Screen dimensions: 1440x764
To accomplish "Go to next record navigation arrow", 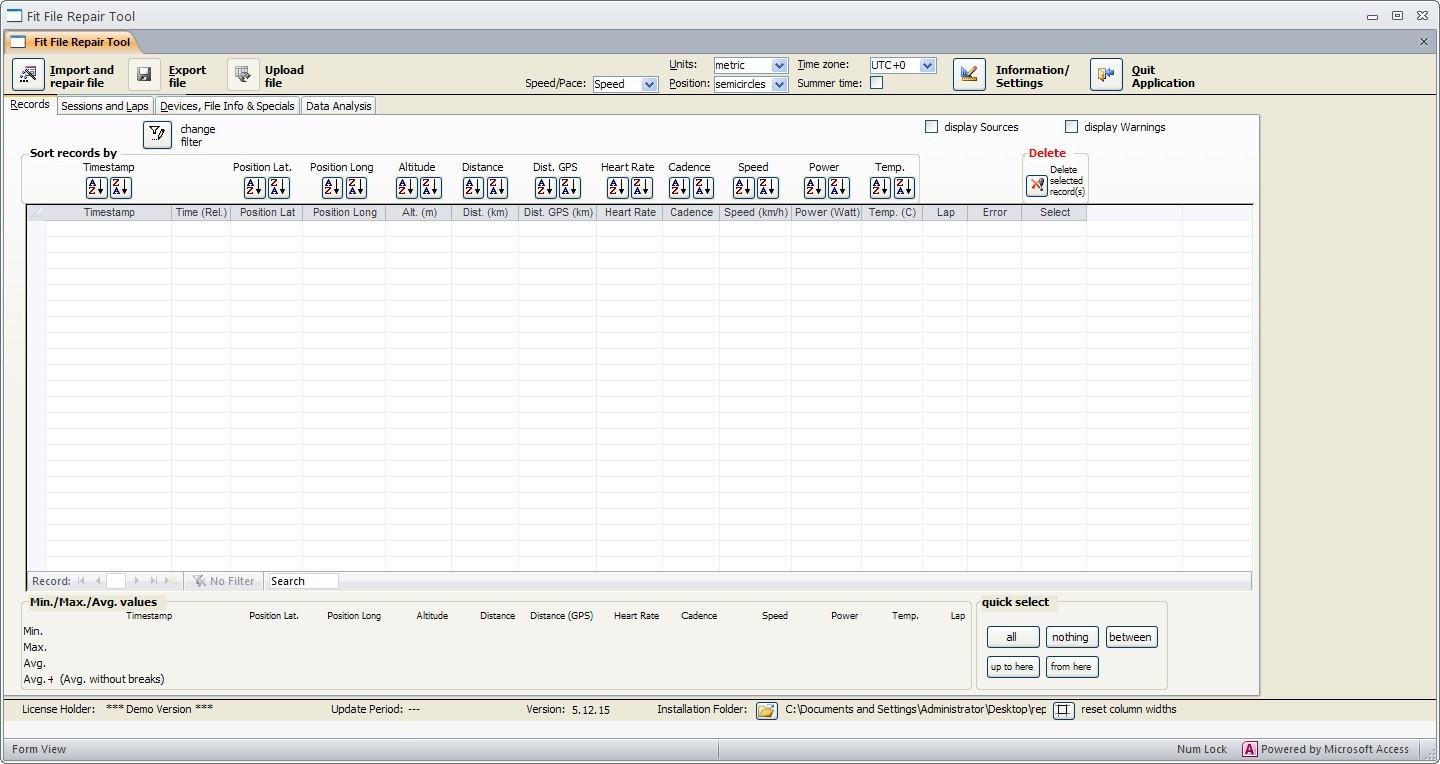I will point(137,581).
